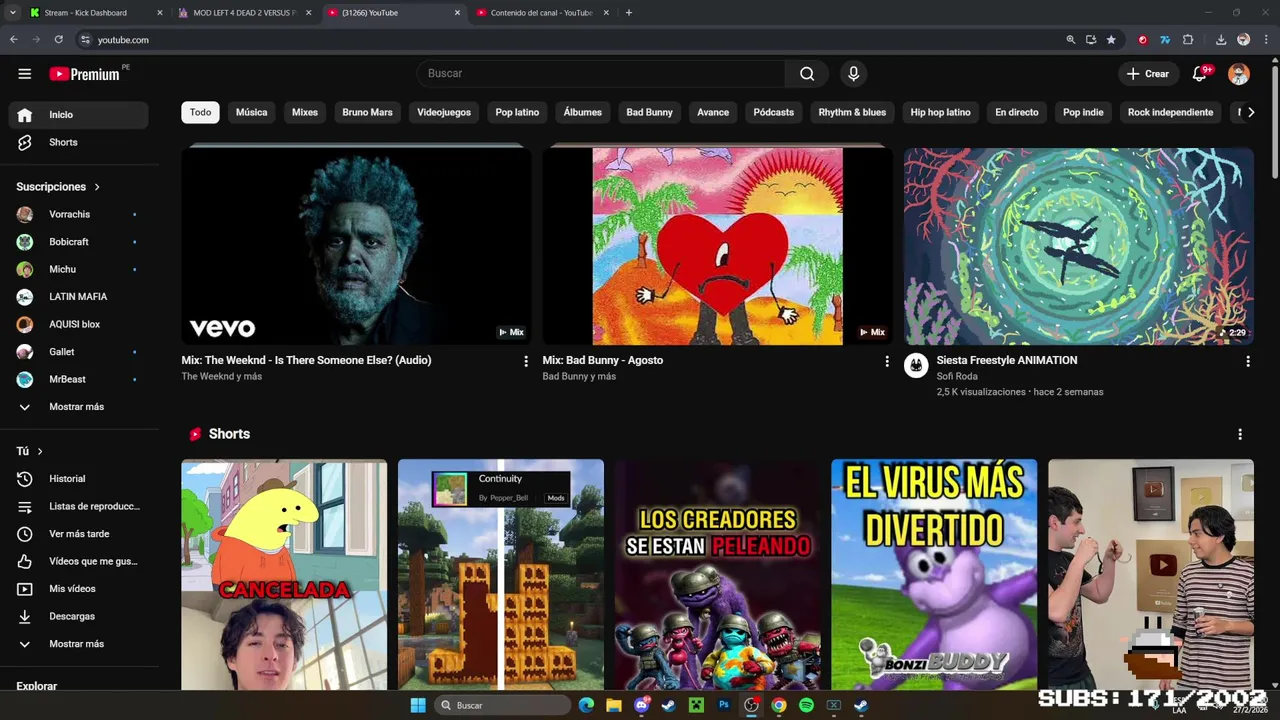Image resolution: width=1280 pixels, height=720 pixels.
Task: Open new browser tab with plus
Action: [x=628, y=13]
